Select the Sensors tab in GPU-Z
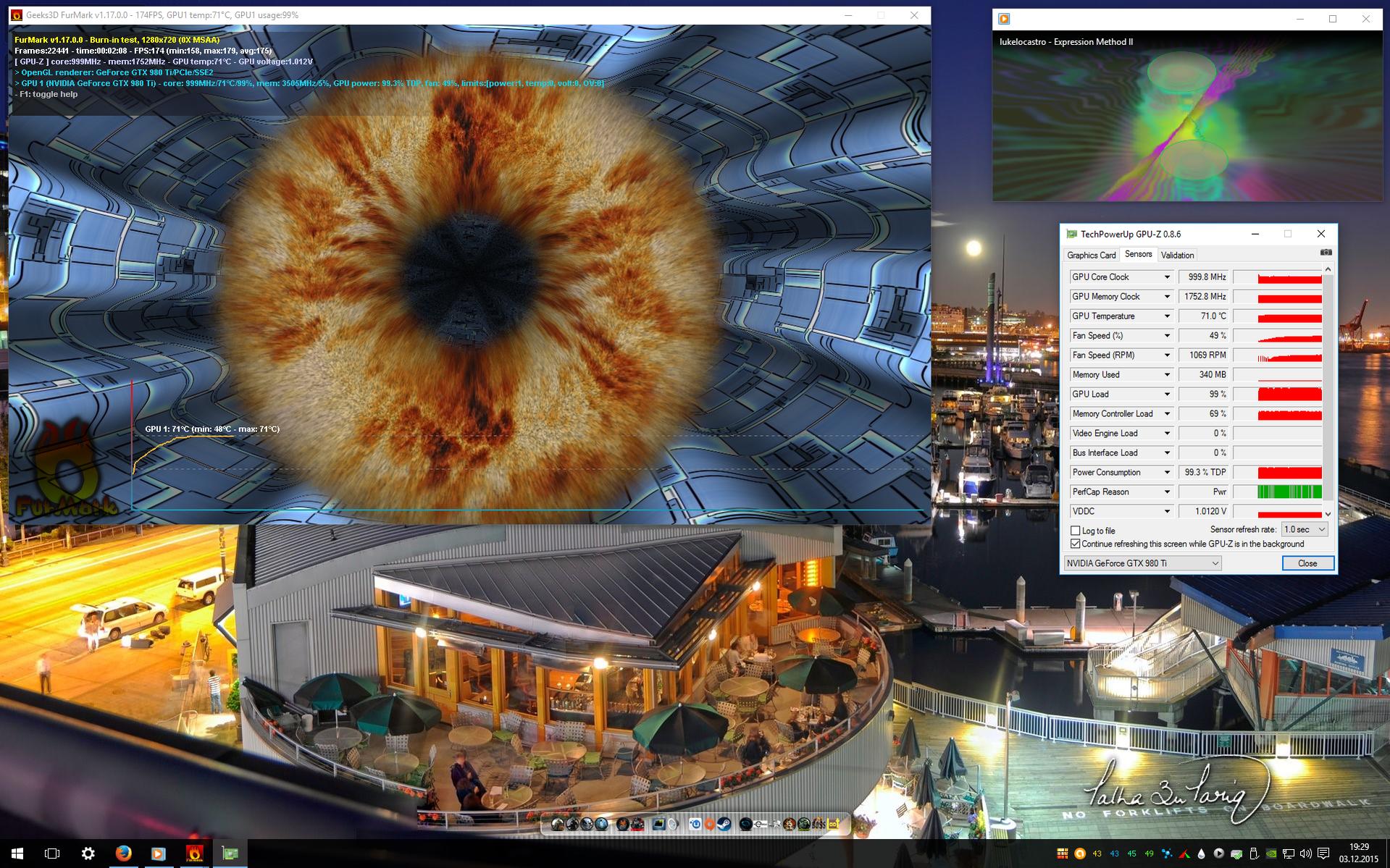 pyautogui.click(x=1138, y=254)
